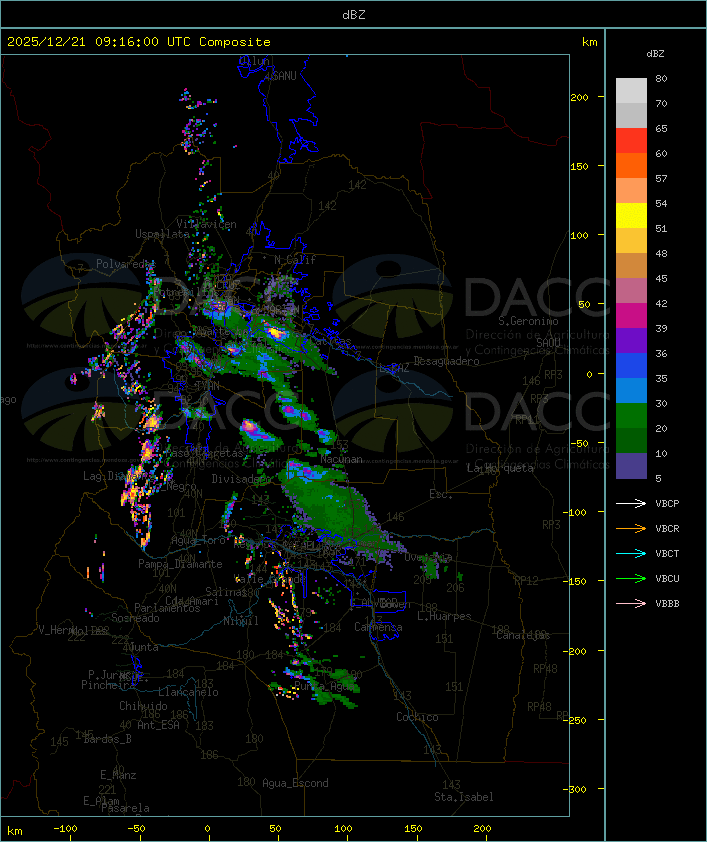
Task: Click the pink VBBB arrow icon
Action: coord(631,603)
